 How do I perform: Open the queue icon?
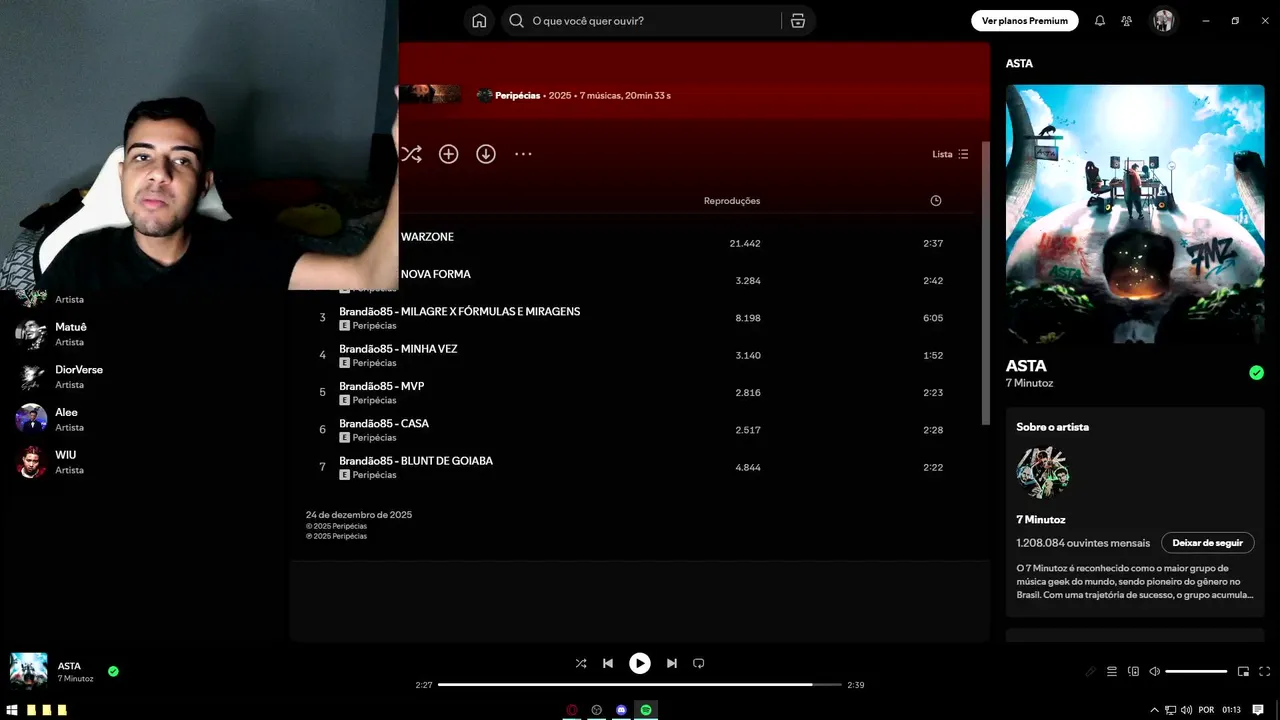click(1112, 671)
